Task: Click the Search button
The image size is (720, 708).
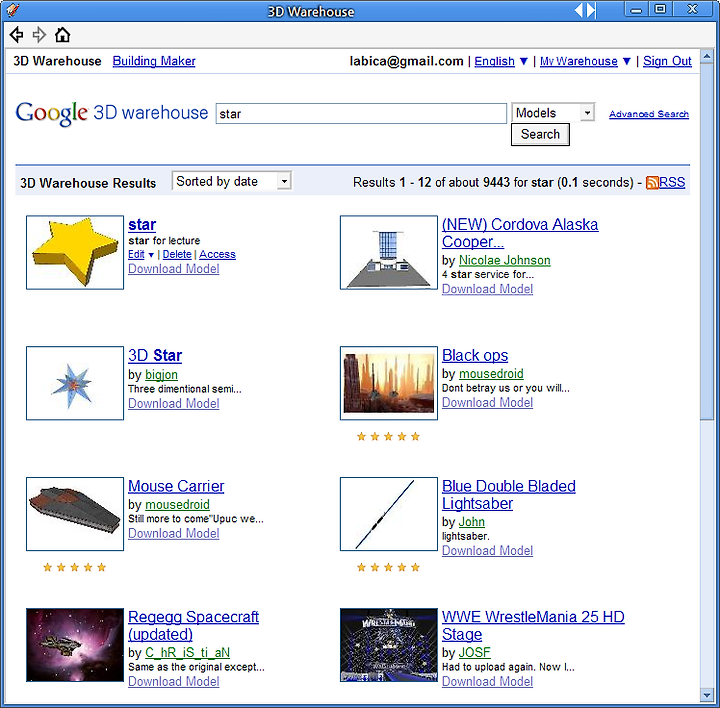Action: point(540,135)
